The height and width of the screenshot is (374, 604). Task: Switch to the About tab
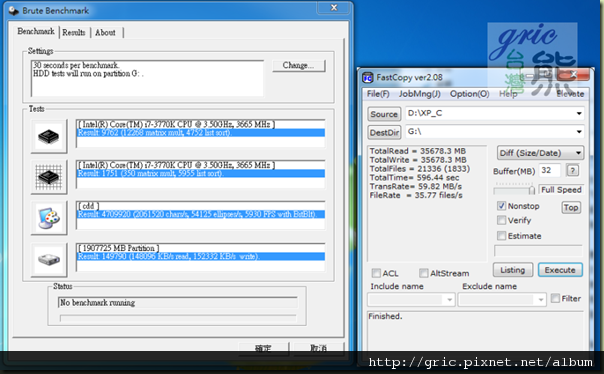pyautogui.click(x=105, y=33)
